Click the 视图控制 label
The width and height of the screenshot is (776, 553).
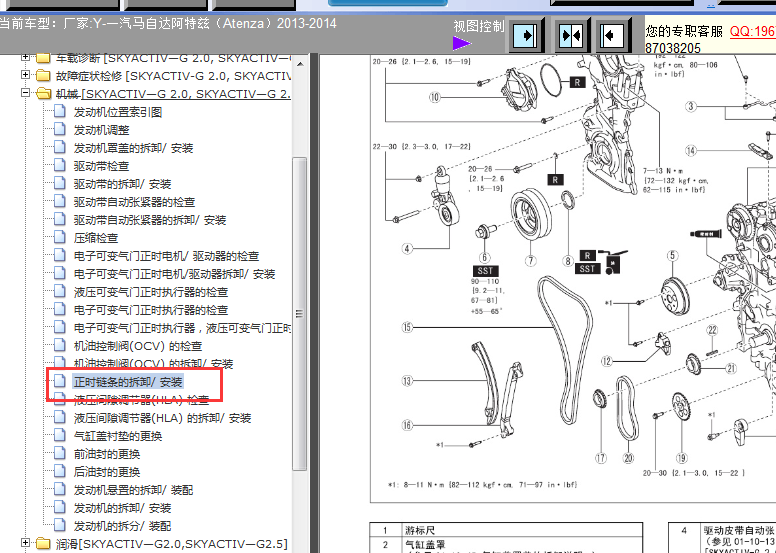point(479,26)
